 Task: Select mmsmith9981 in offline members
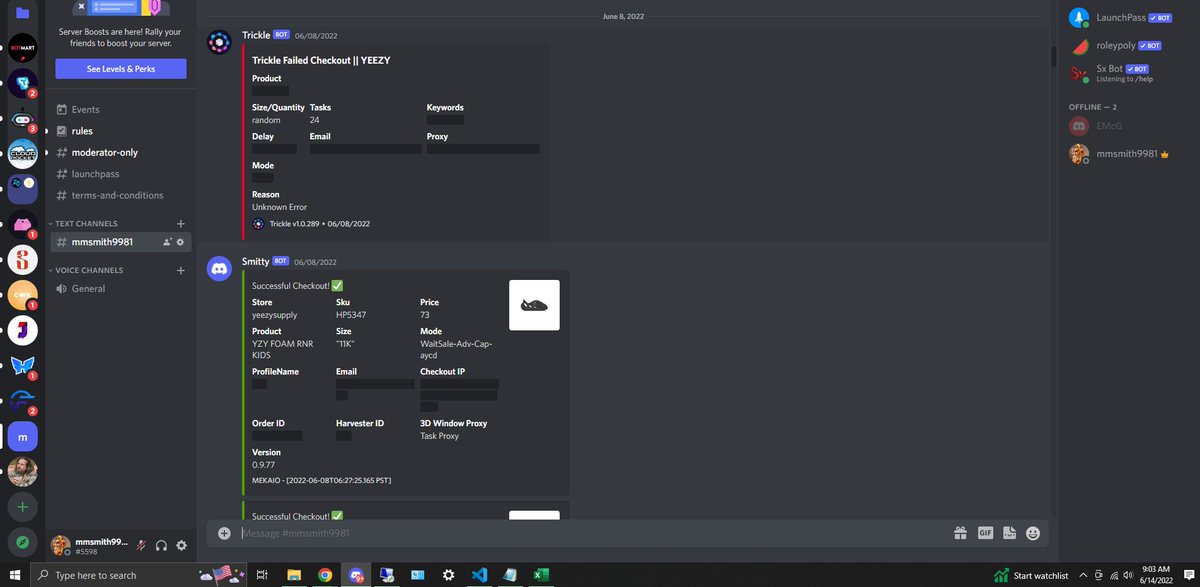click(x=1126, y=154)
